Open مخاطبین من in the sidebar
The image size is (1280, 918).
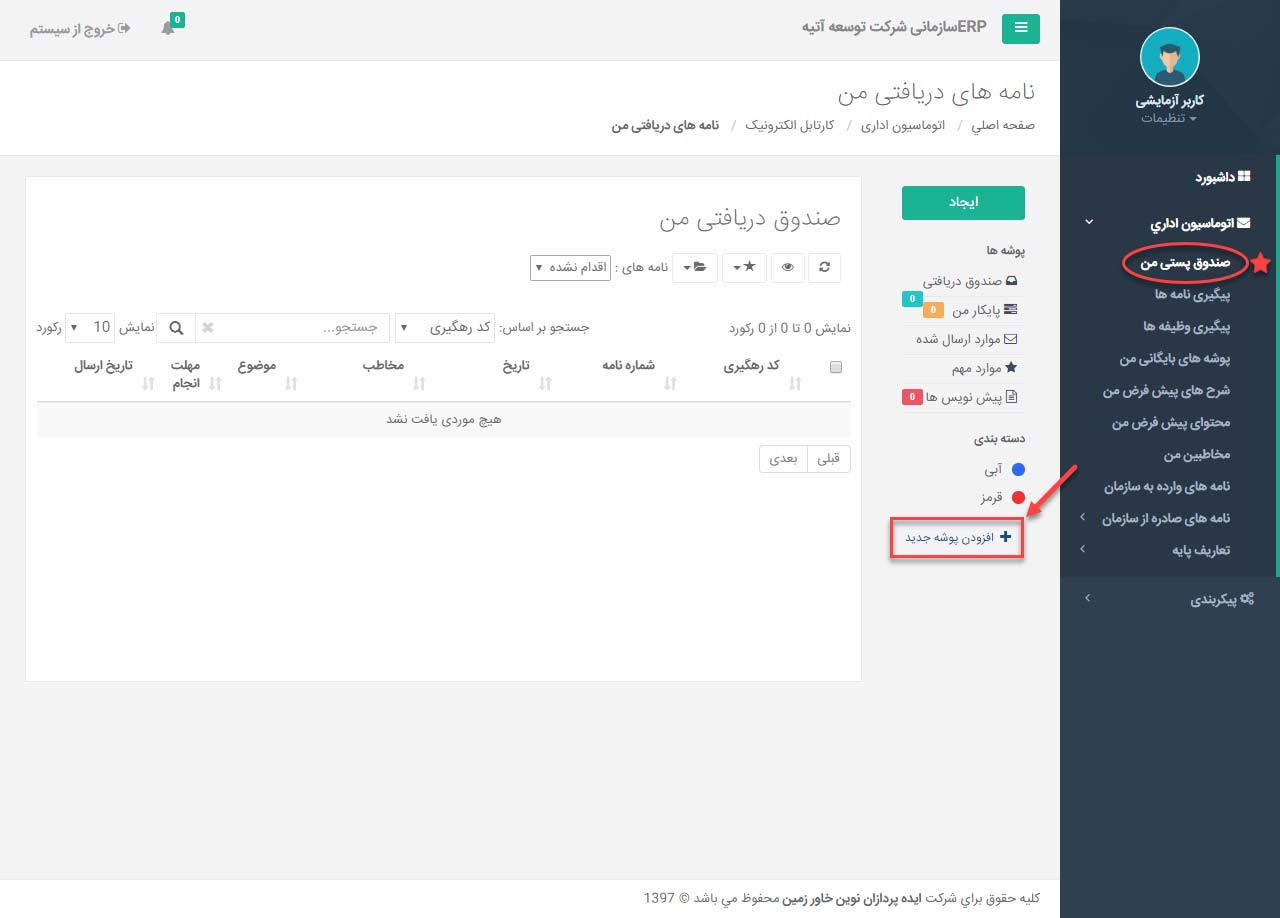click(1197, 455)
